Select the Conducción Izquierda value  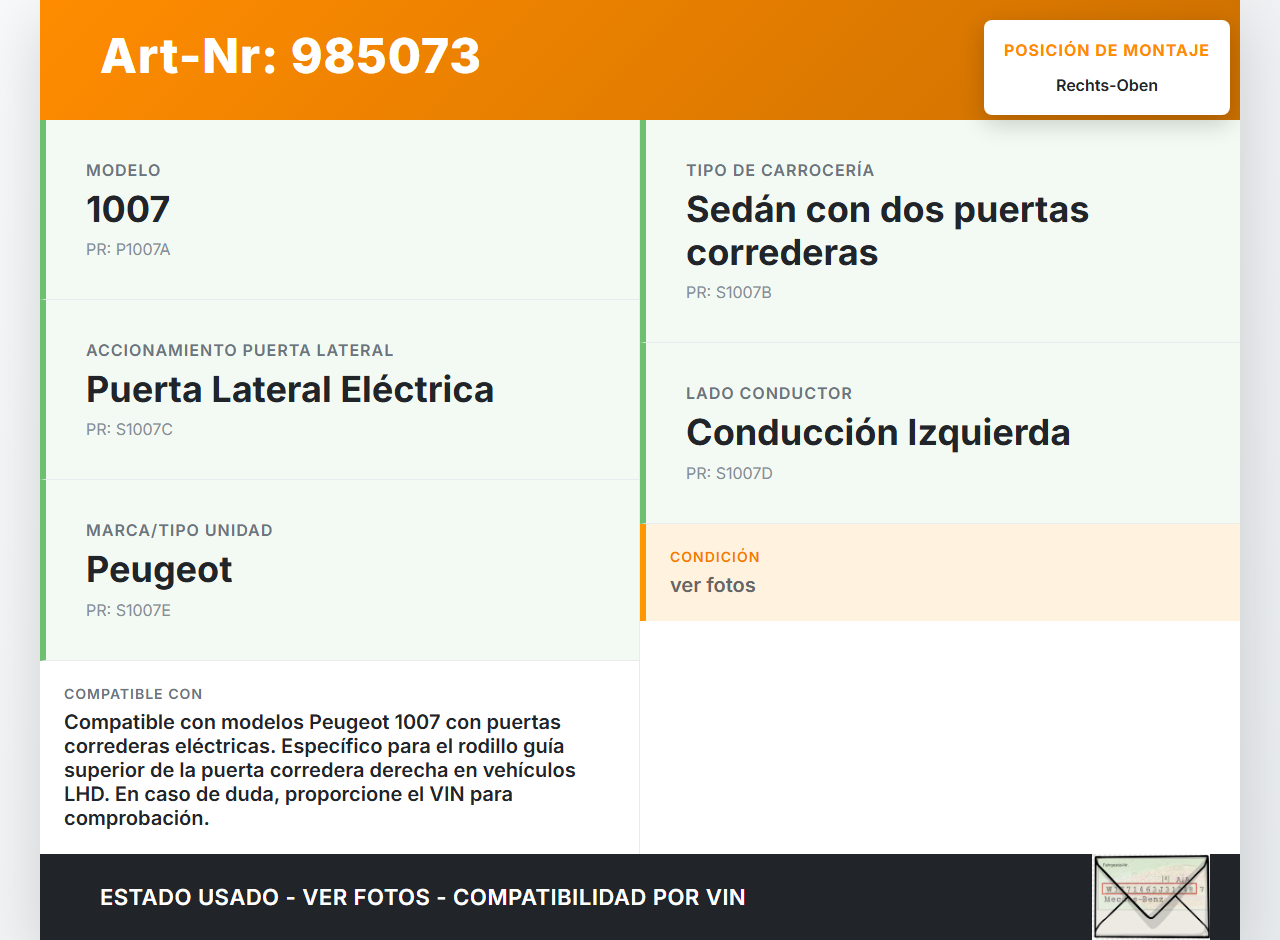[878, 433]
